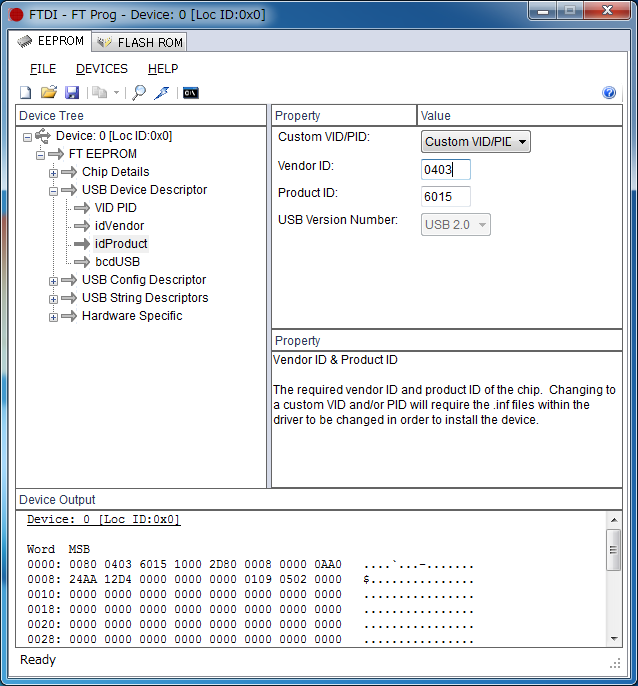Viewport: 638px width, 686px height.
Task: Click Device Output scrollbar up arrow
Action: tap(614, 520)
